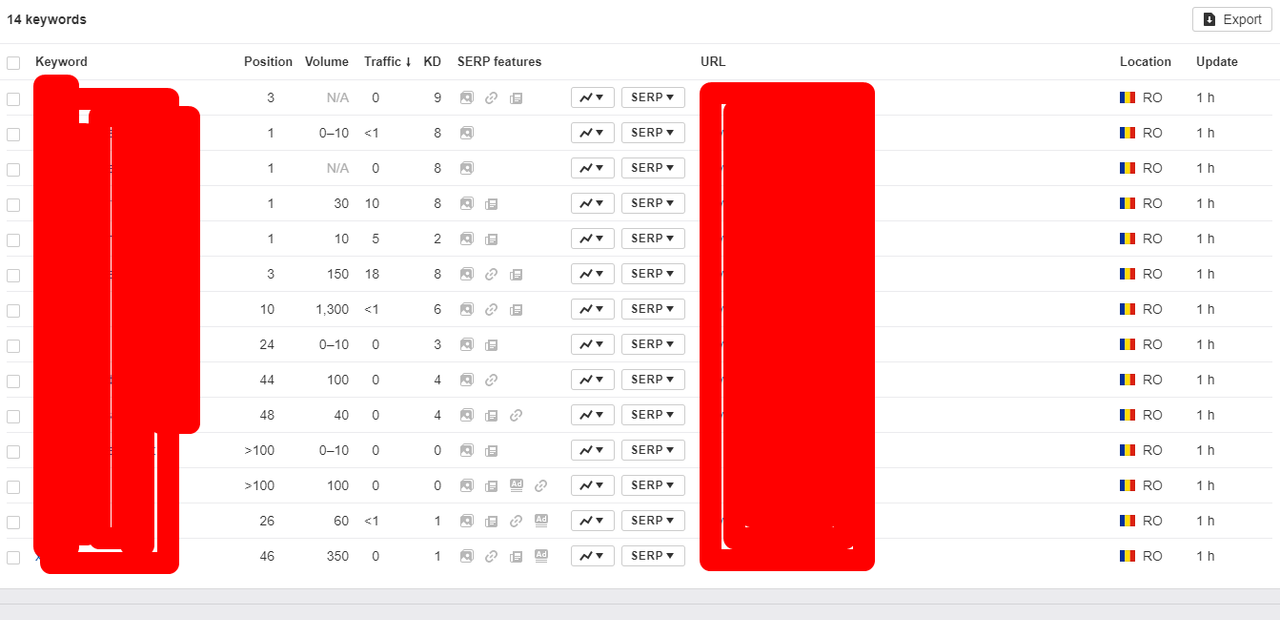Viewport: 1280px width, 620px height.
Task: Click the top stories icon in KD 9 row
Action: tap(516, 98)
